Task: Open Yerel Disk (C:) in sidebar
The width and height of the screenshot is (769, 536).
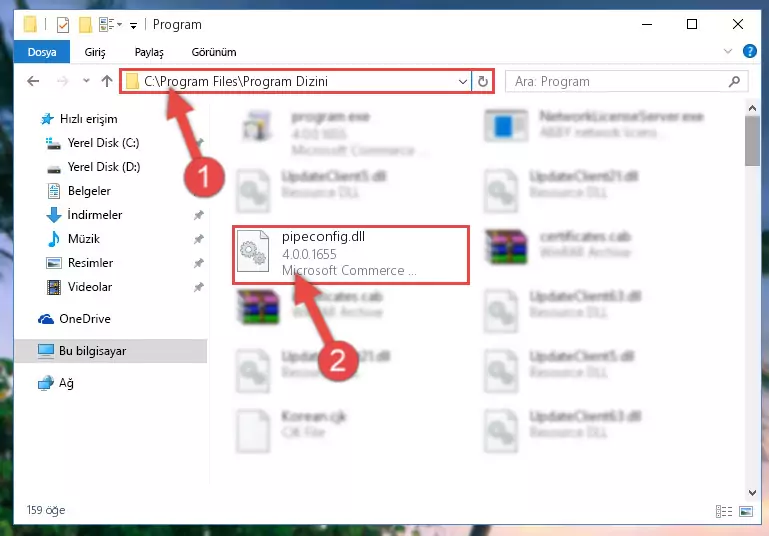Action: coord(103,143)
